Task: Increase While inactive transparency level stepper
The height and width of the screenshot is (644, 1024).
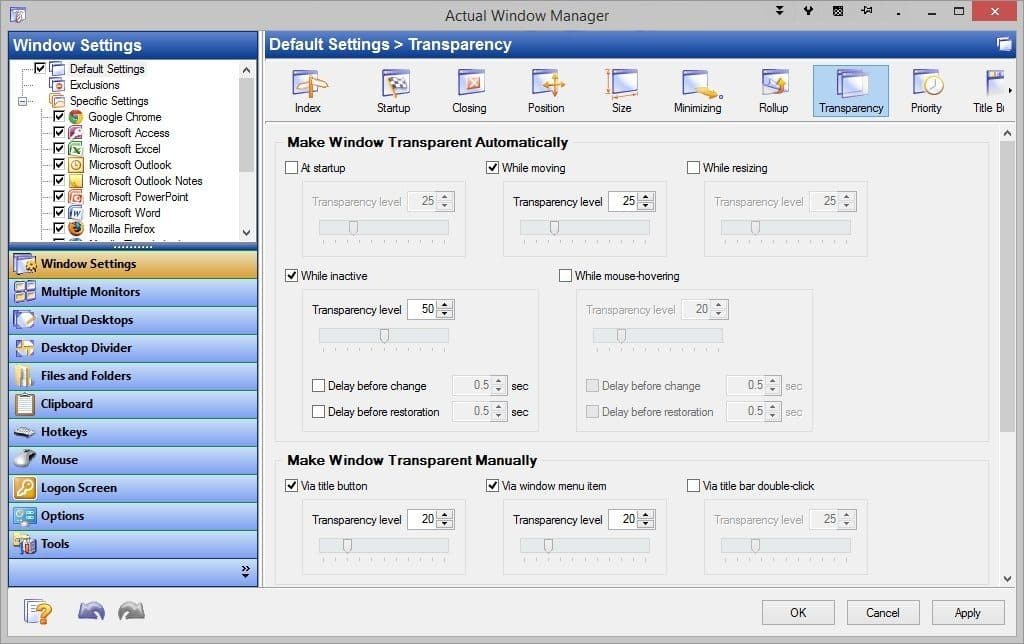Action: [x=446, y=304]
